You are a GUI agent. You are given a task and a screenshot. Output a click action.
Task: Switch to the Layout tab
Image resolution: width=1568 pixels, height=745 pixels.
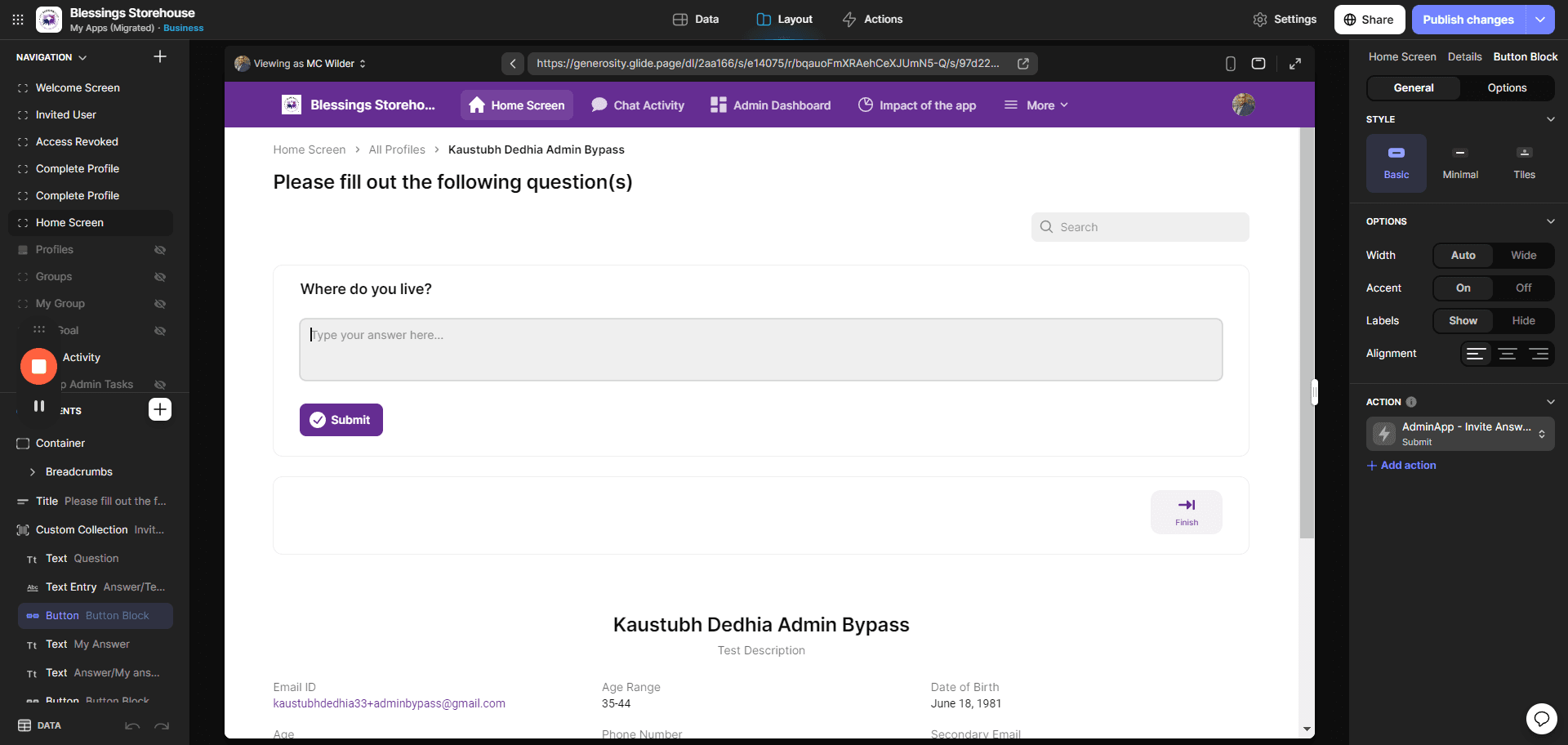pos(784,20)
